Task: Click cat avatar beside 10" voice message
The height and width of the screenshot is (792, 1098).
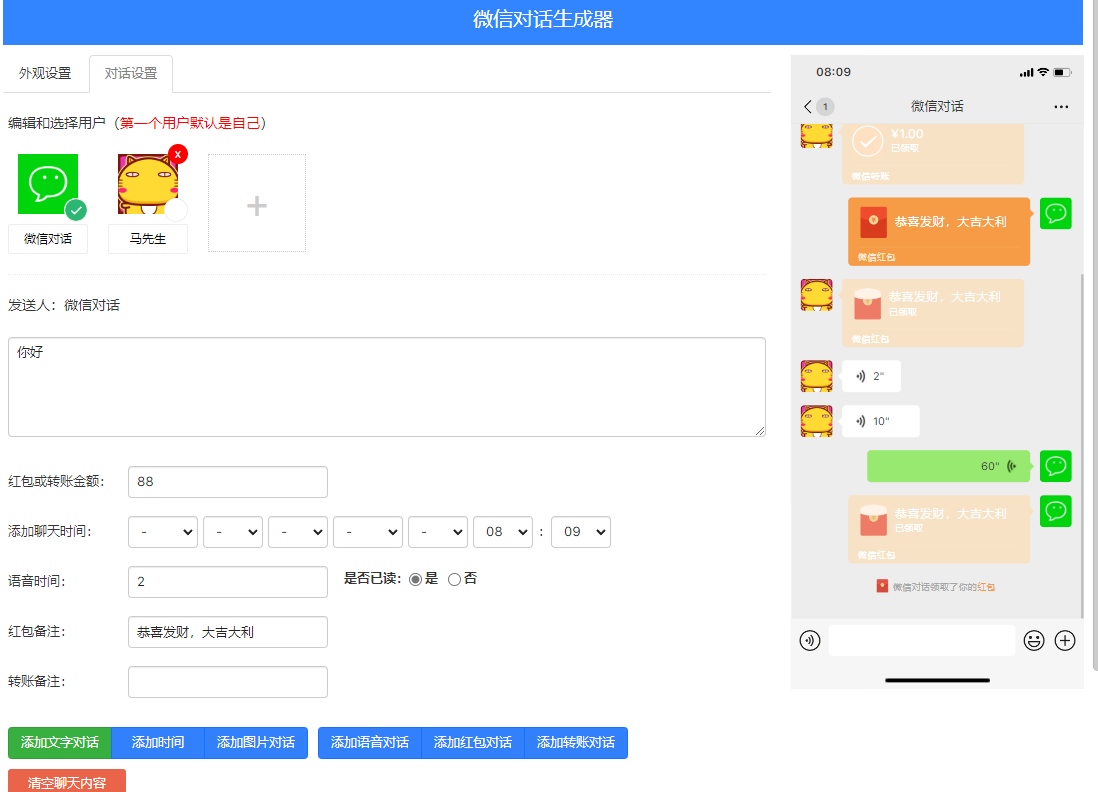Action: (x=816, y=422)
